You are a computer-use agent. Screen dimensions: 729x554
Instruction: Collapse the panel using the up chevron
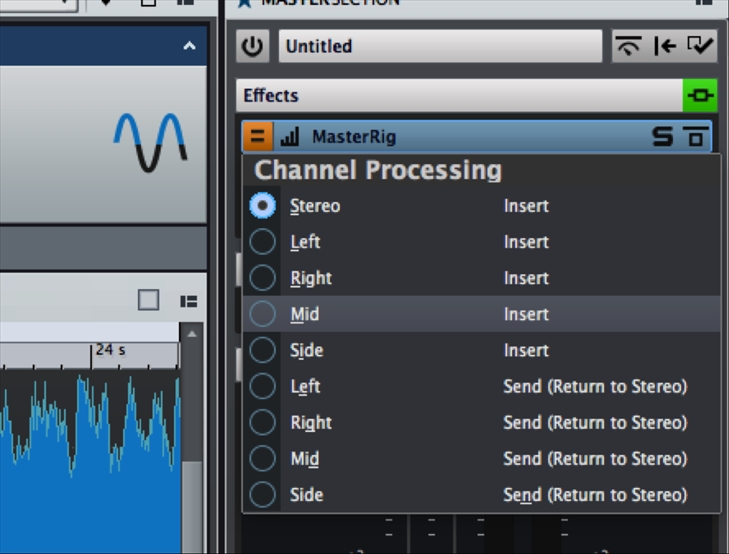tap(189, 46)
